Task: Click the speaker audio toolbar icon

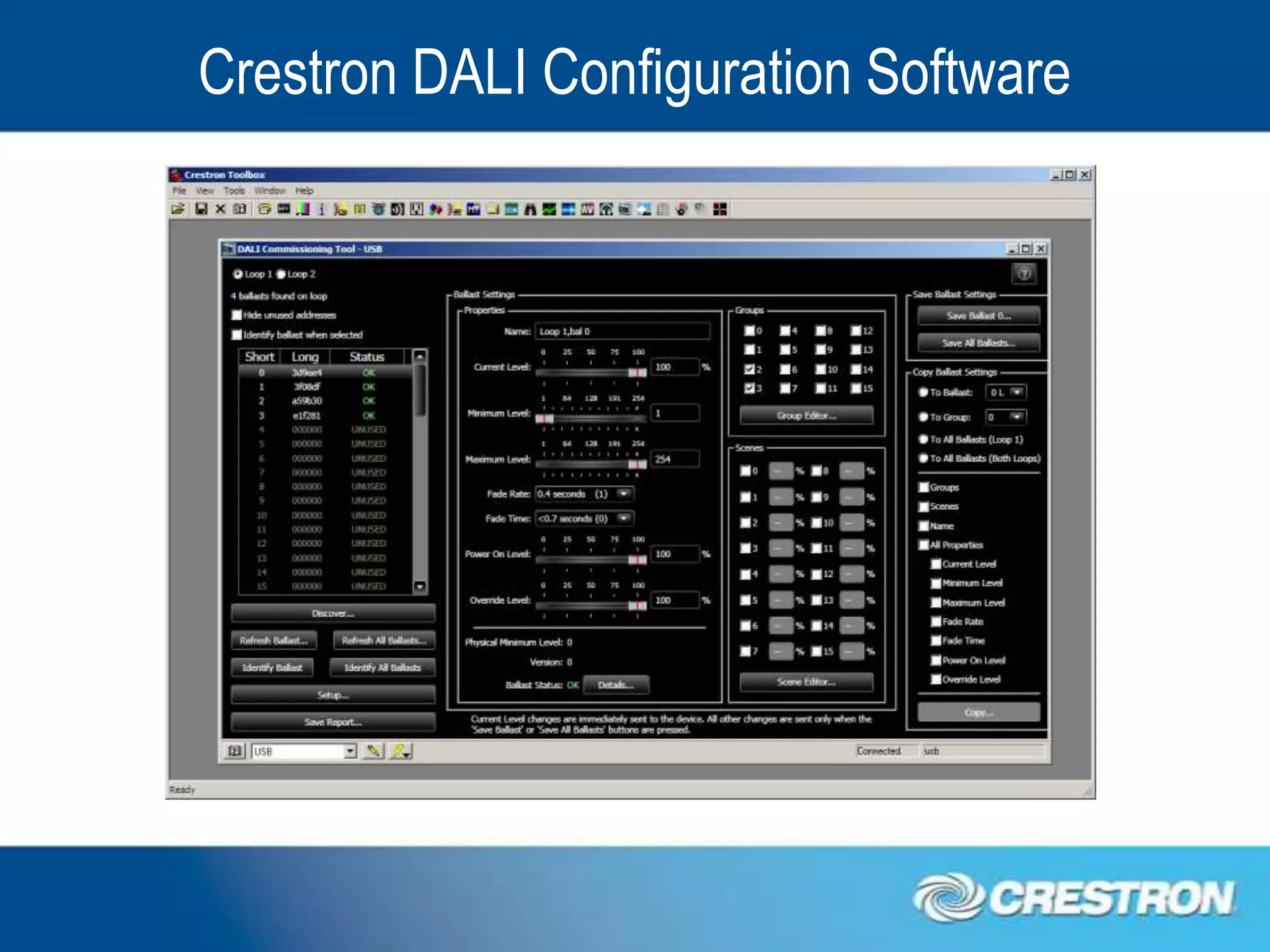Action: coord(397,209)
